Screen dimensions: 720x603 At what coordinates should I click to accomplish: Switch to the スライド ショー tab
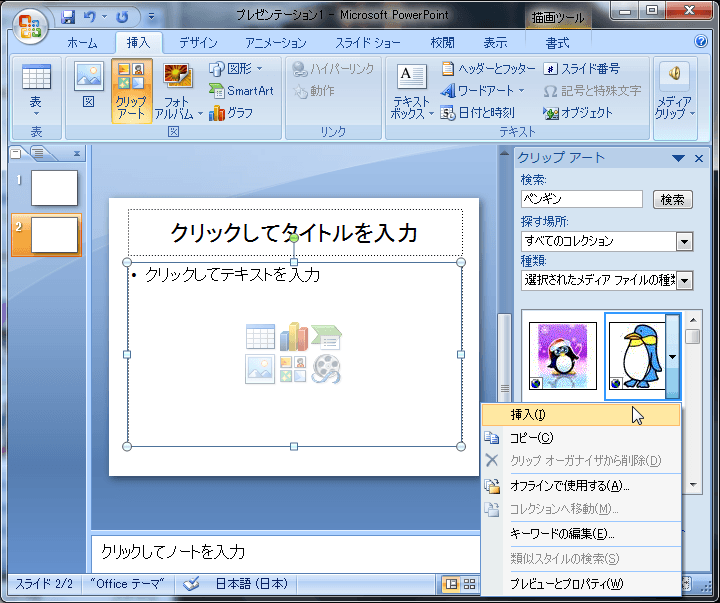click(368, 43)
